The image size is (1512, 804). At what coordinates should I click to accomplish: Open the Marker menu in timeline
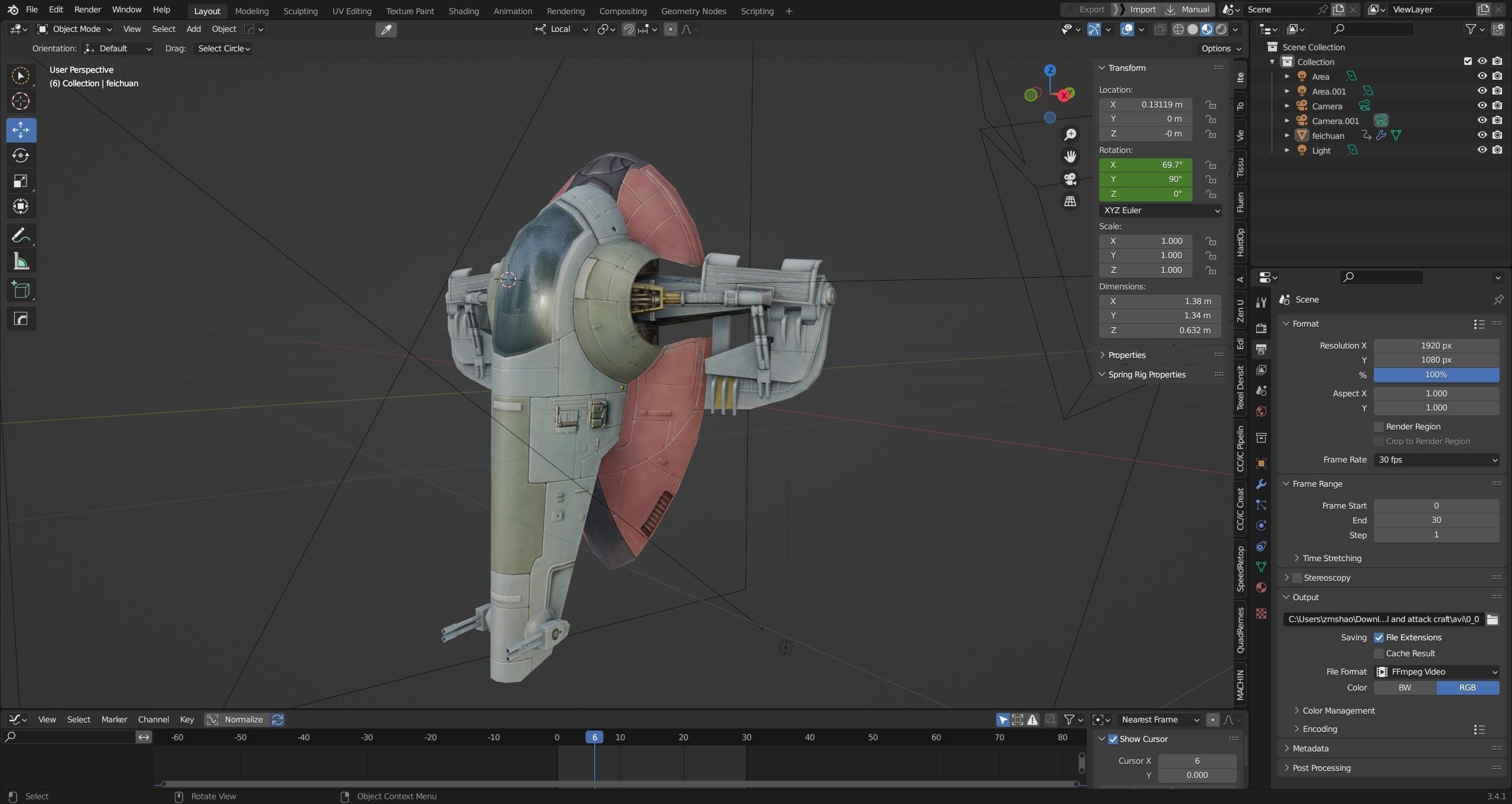pos(114,720)
